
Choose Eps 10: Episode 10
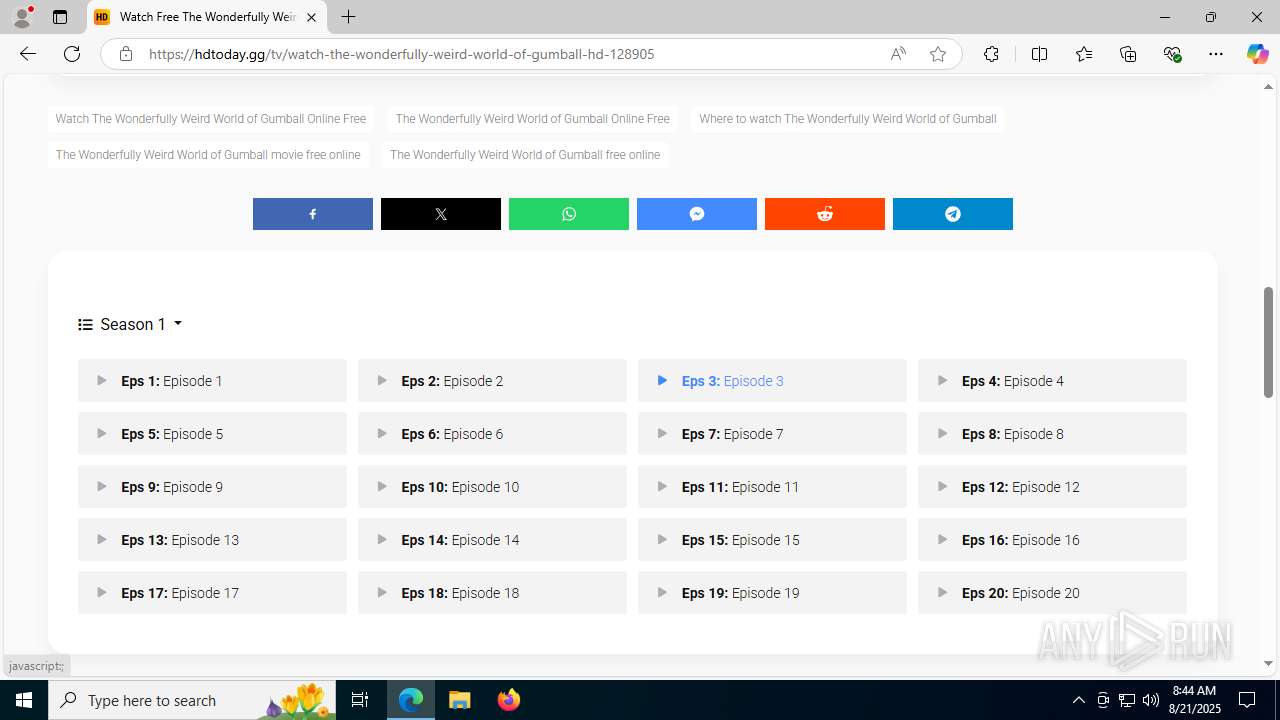(492, 487)
